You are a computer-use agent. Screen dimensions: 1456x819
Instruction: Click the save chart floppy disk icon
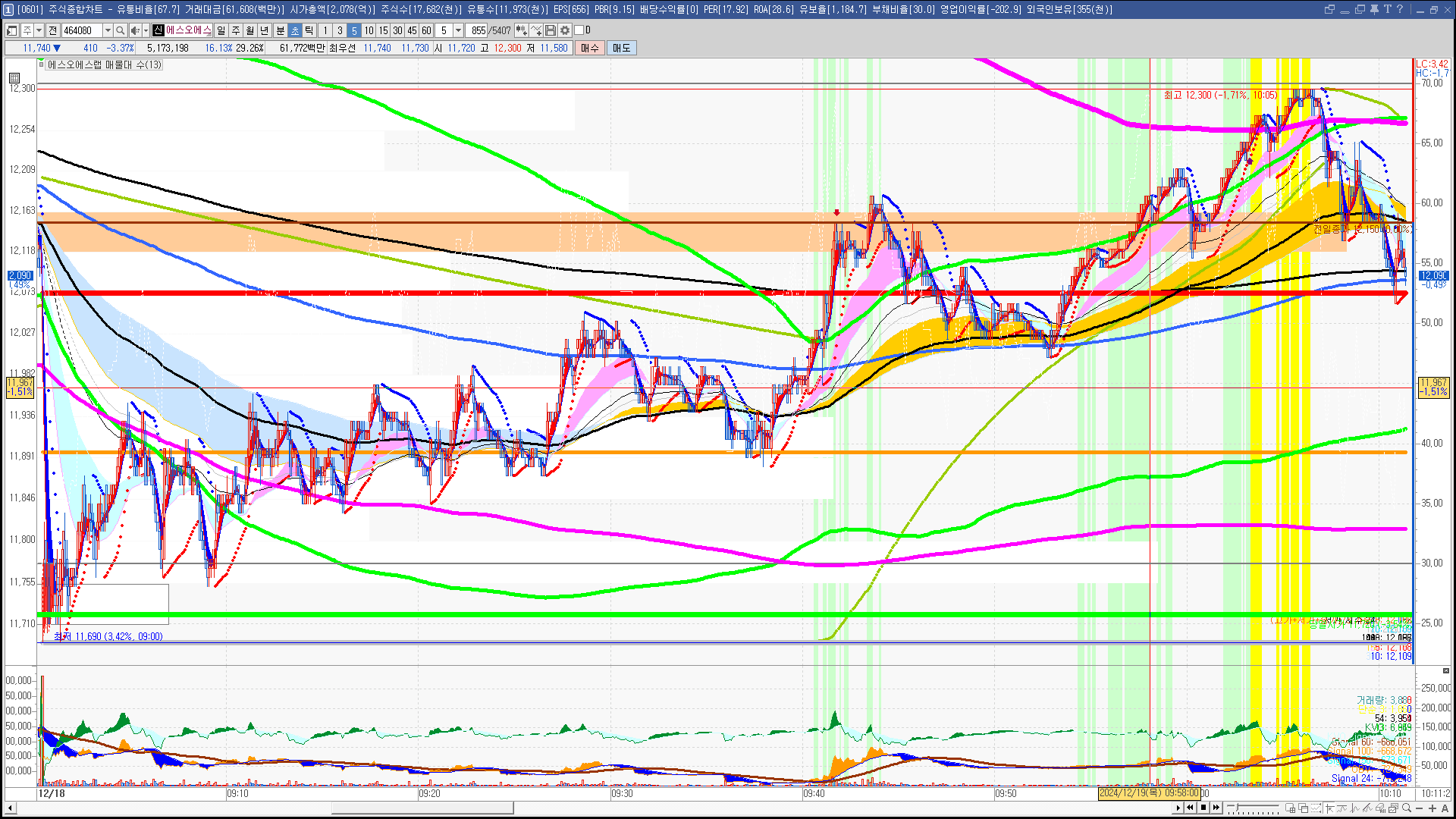551,30
